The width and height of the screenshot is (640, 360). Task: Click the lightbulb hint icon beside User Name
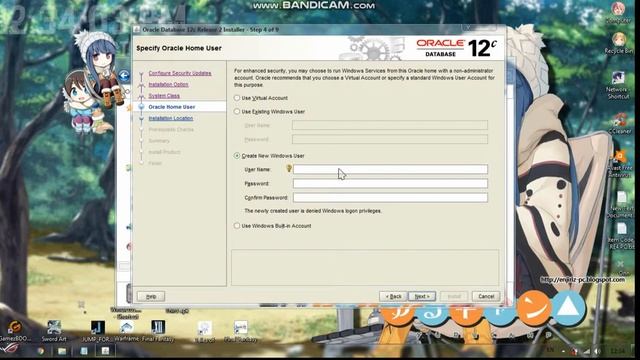coord(289,168)
